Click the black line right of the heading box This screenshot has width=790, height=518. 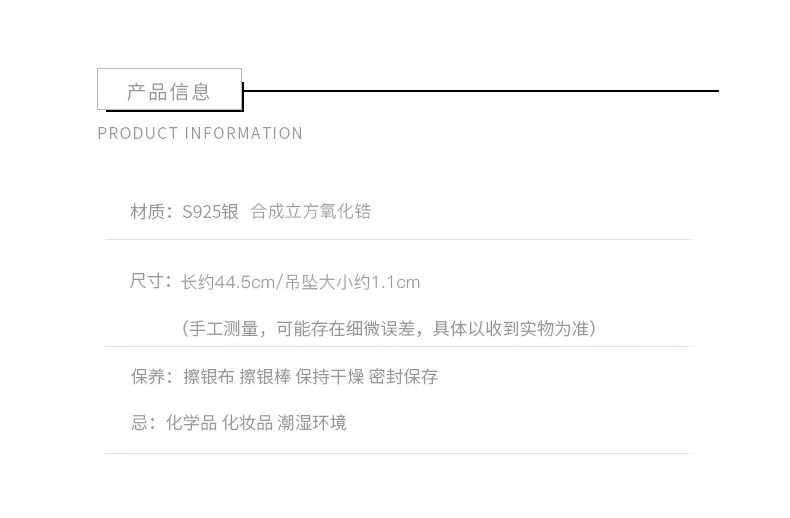tap(480, 91)
